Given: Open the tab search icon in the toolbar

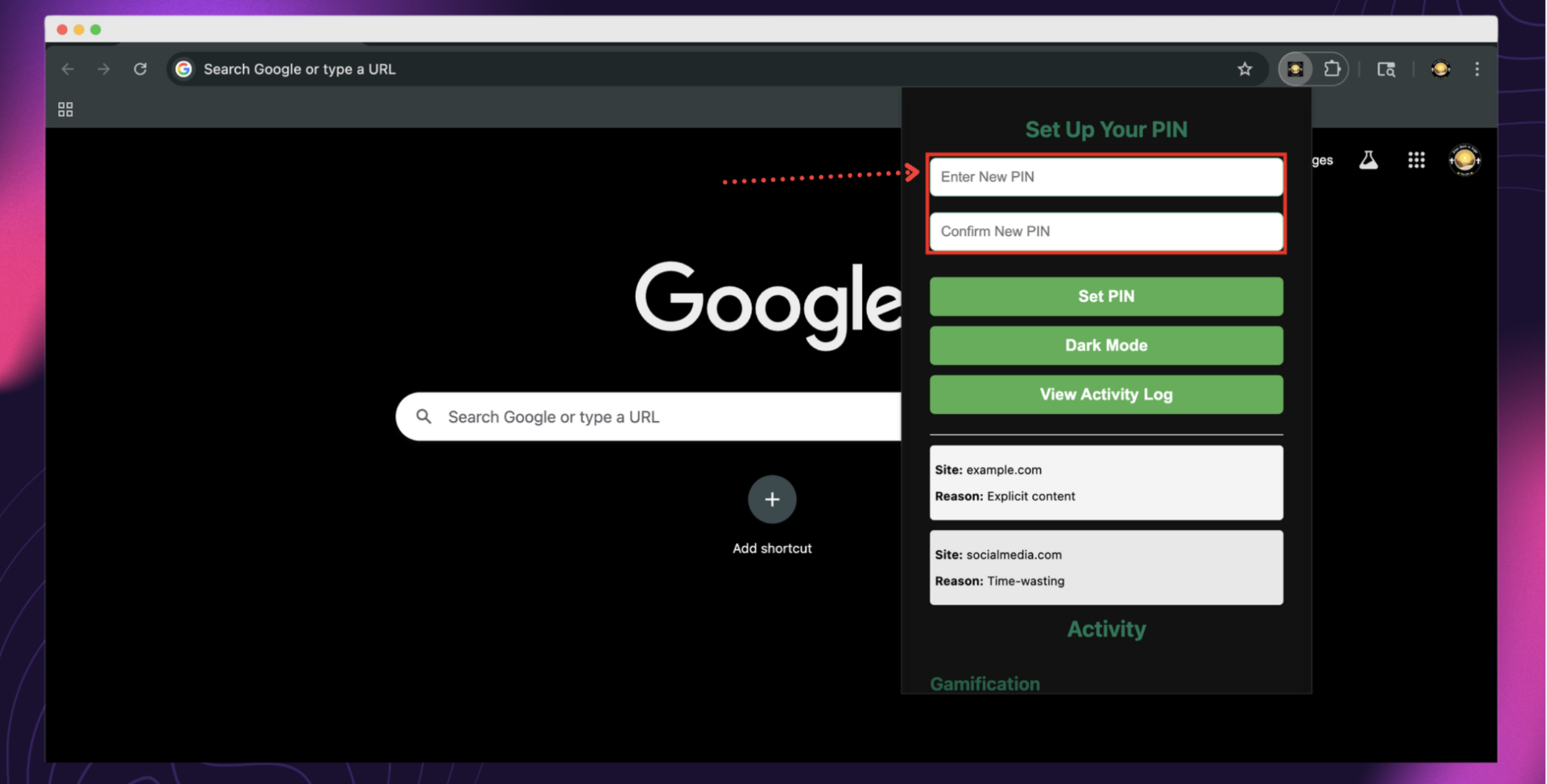Looking at the screenshot, I should [1386, 69].
